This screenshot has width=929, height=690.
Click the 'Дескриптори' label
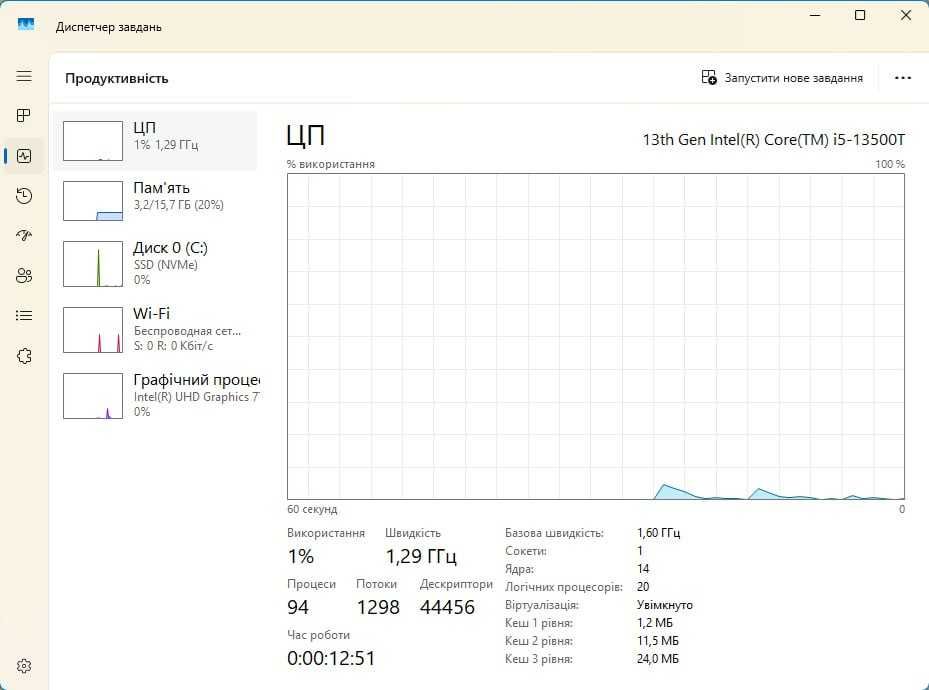click(456, 584)
